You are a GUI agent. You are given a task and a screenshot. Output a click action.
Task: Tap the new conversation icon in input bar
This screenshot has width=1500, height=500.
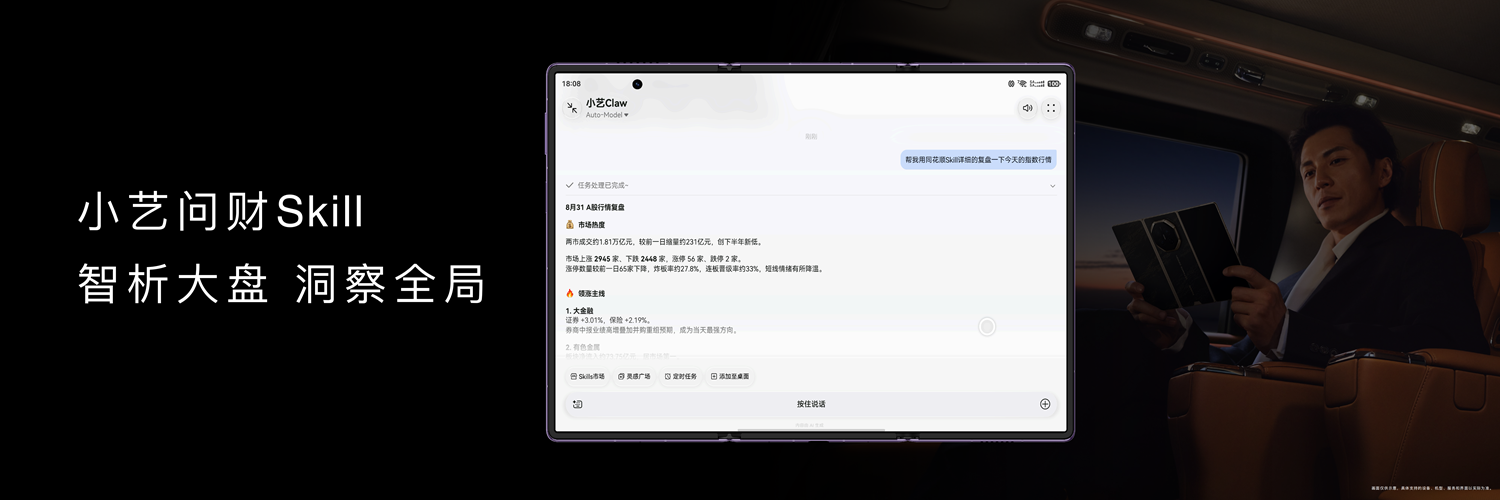pyautogui.click(x=577, y=404)
